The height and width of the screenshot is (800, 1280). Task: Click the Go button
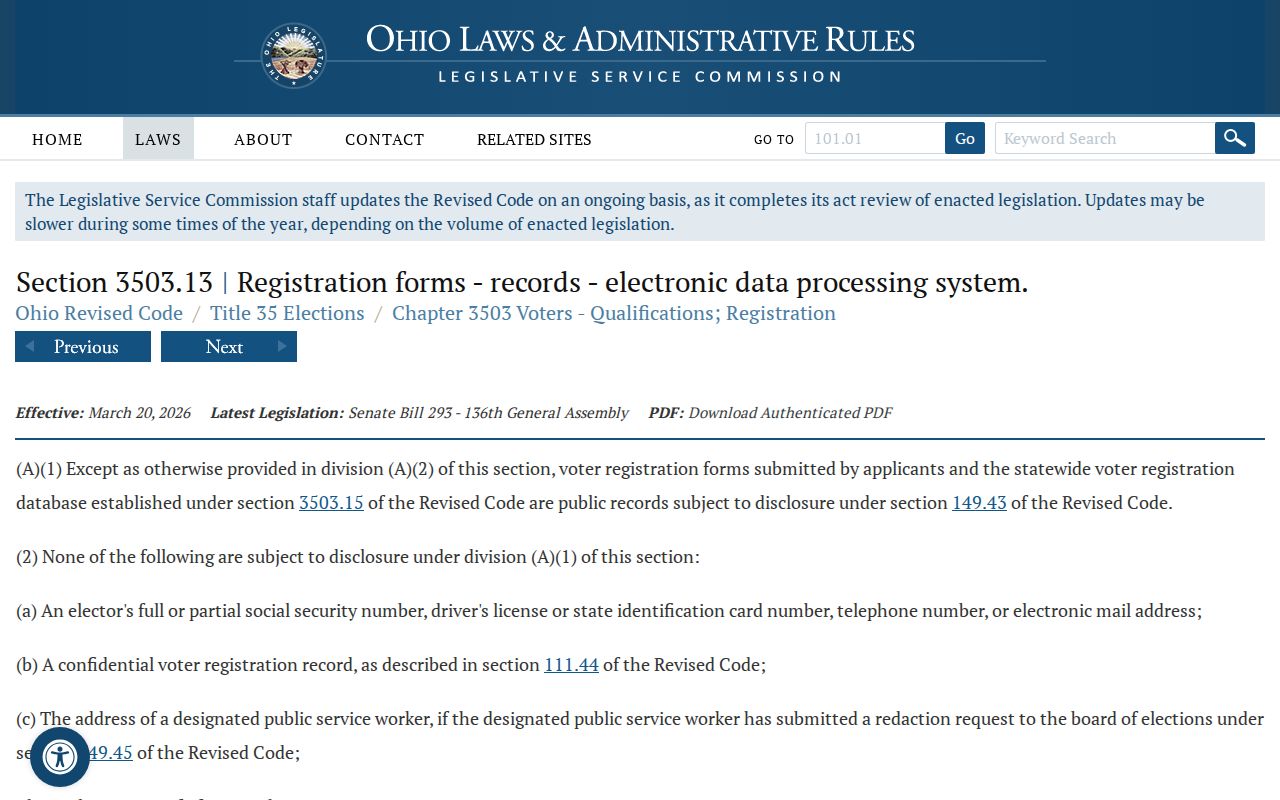[965, 138]
